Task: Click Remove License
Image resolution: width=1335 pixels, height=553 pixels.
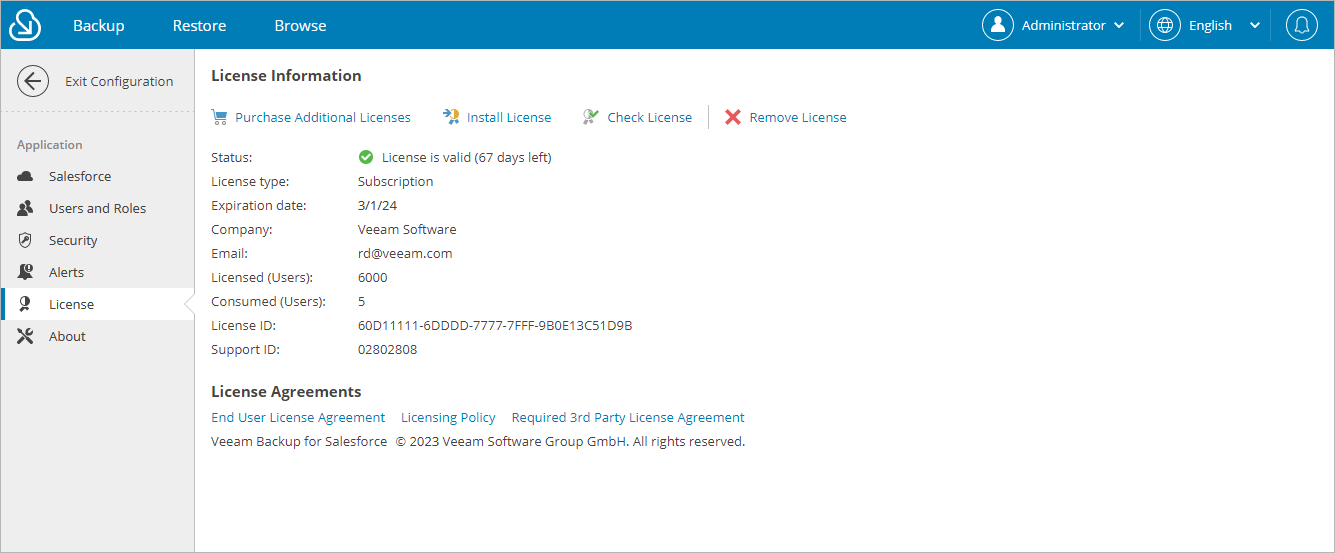Action: 798,117
